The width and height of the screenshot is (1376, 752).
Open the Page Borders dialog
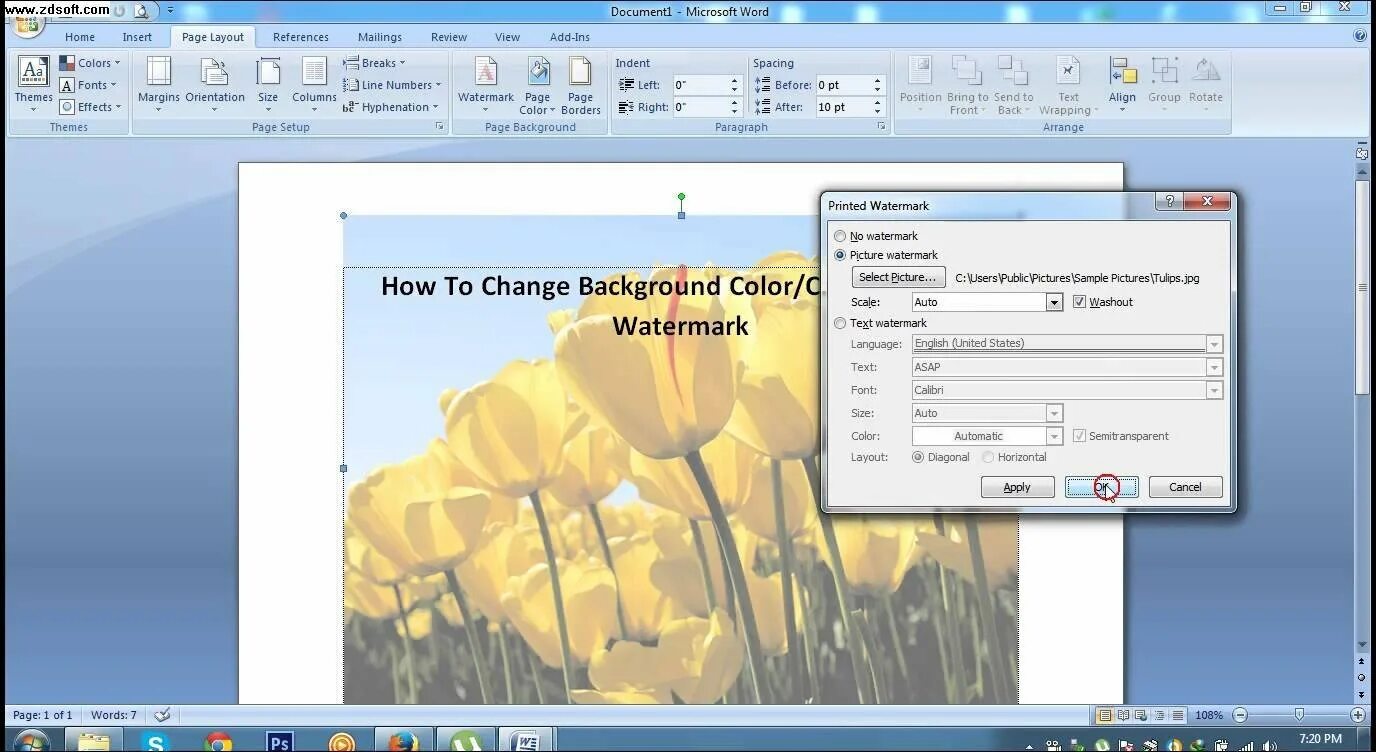click(x=581, y=84)
